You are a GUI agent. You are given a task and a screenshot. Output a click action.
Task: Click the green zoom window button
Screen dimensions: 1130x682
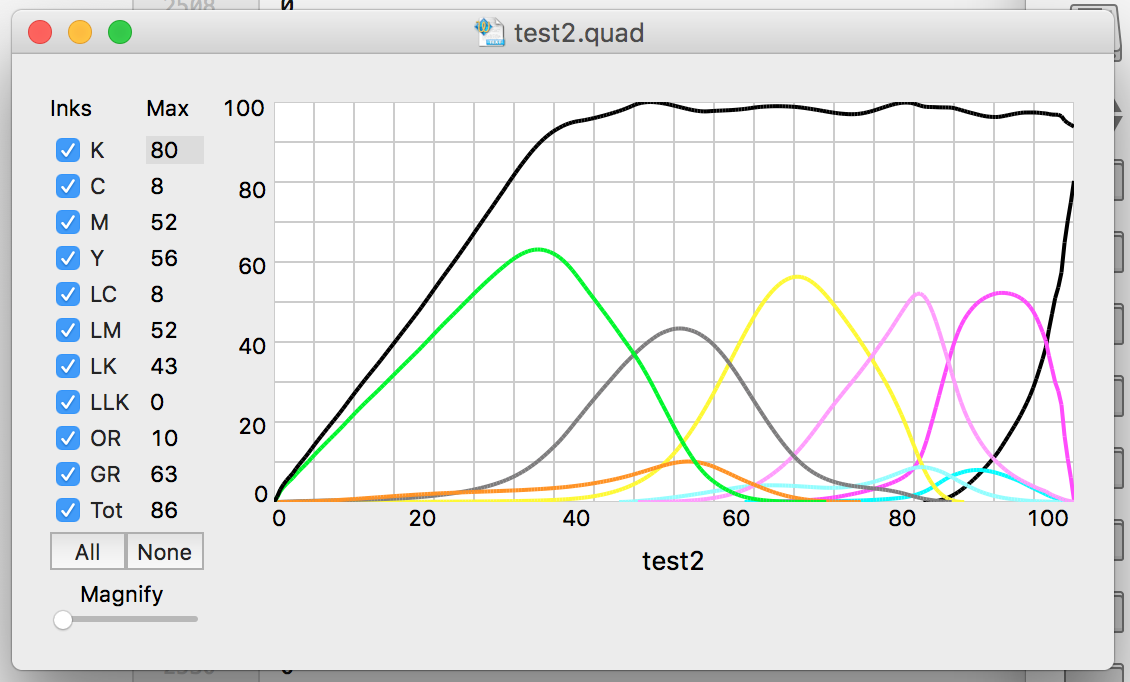pos(120,33)
